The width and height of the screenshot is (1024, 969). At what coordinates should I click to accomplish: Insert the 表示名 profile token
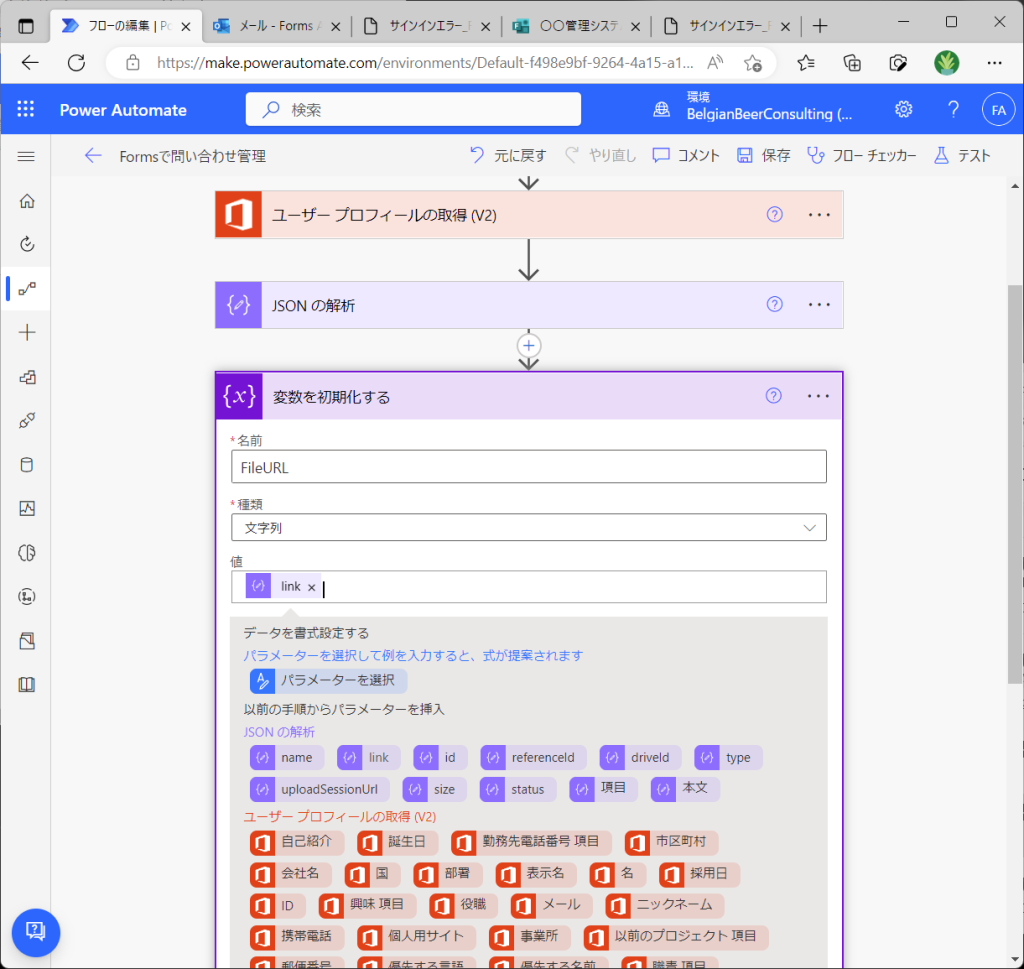tap(536, 873)
